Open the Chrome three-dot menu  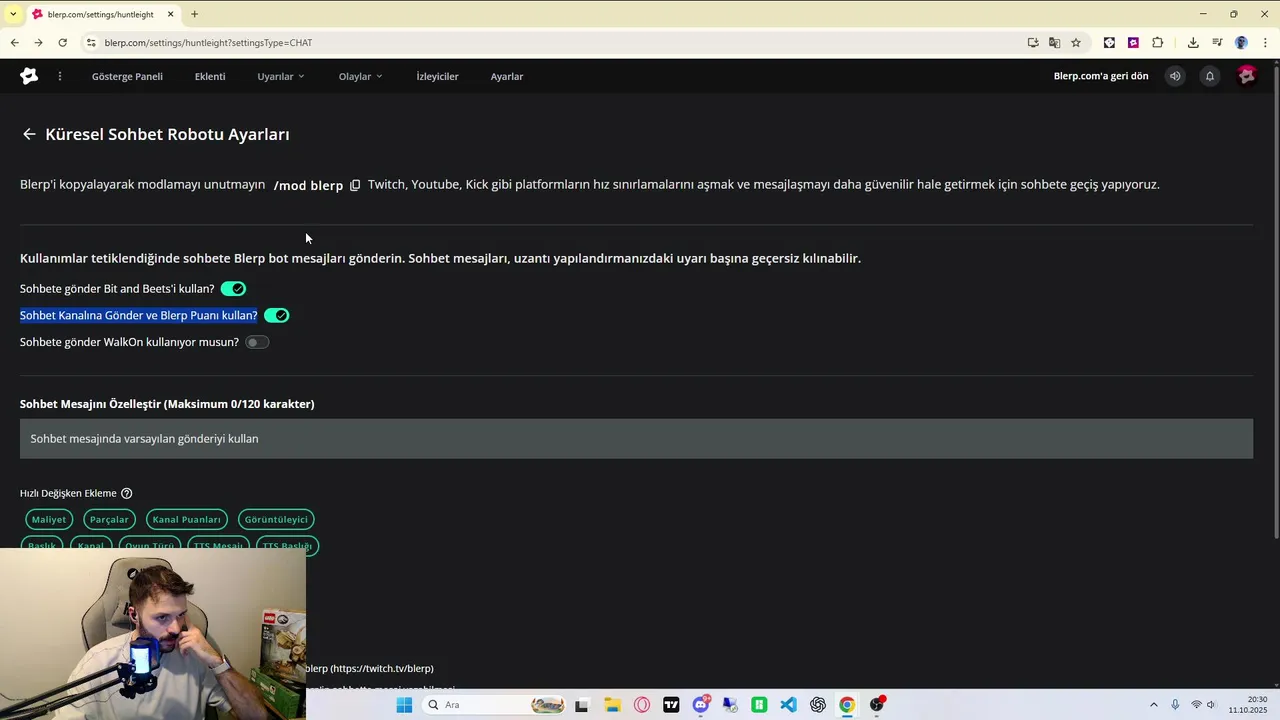coord(1266,43)
